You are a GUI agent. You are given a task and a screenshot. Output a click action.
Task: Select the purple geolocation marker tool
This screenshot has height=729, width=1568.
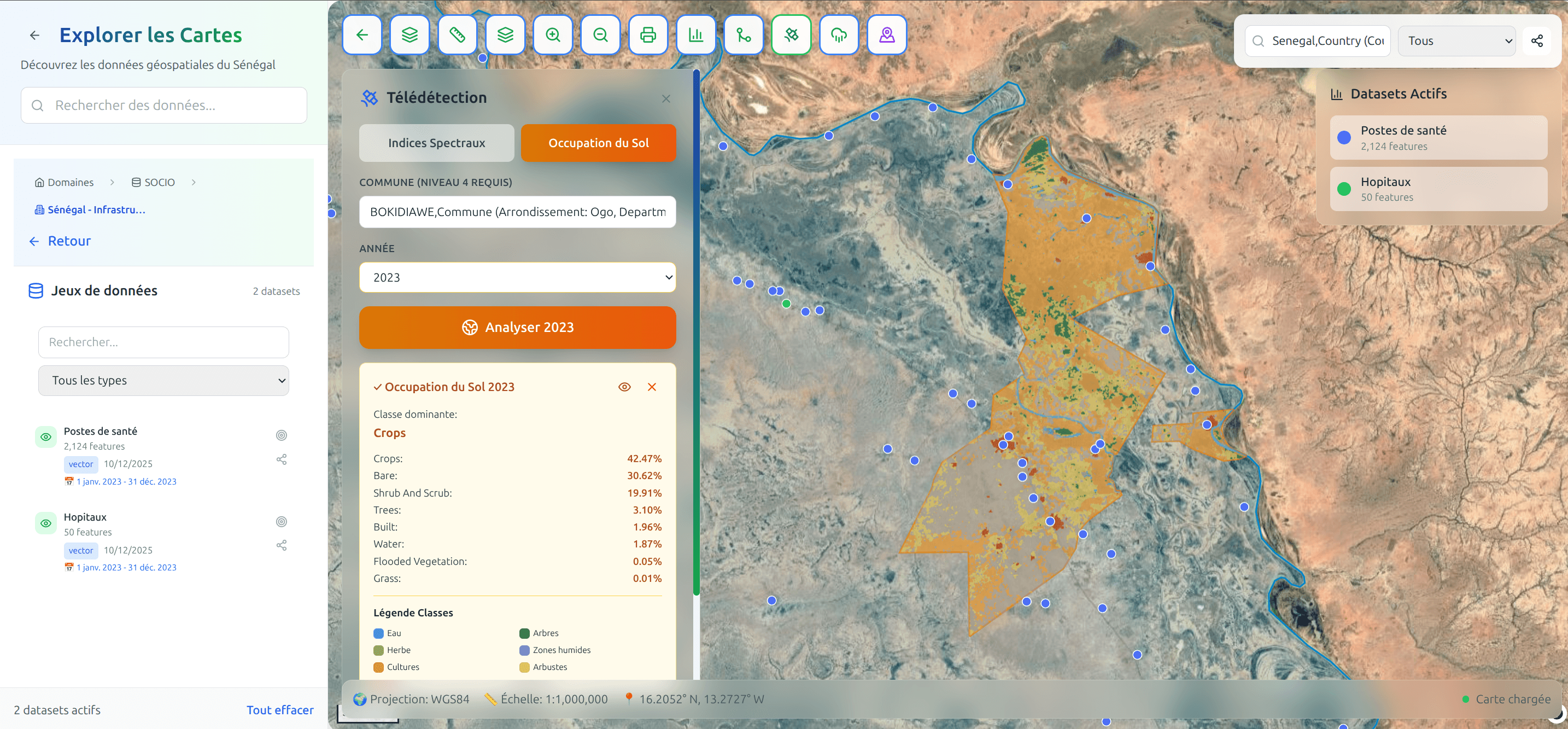pos(886,34)
